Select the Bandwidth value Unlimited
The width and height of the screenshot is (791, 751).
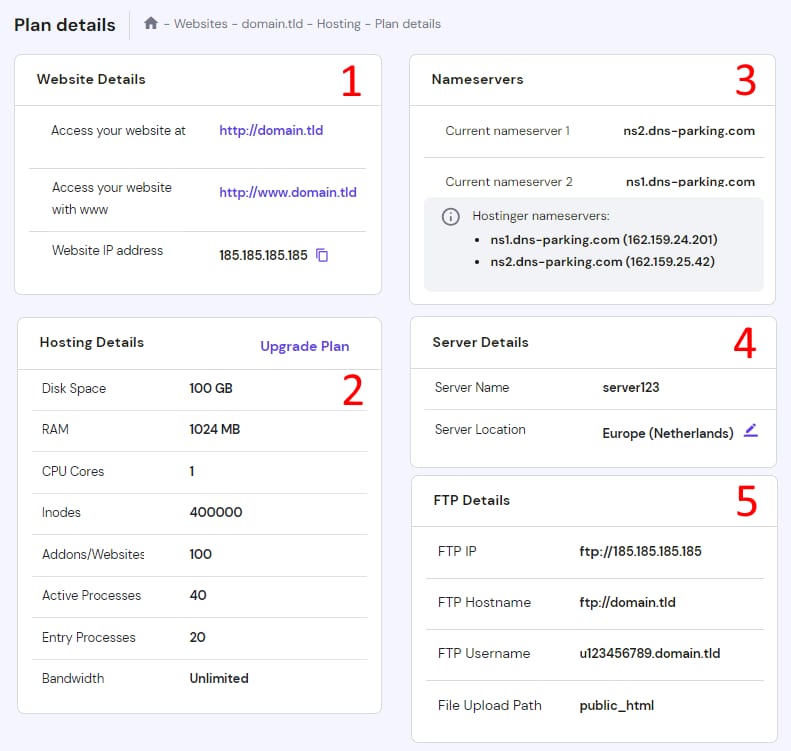[219, 678]
